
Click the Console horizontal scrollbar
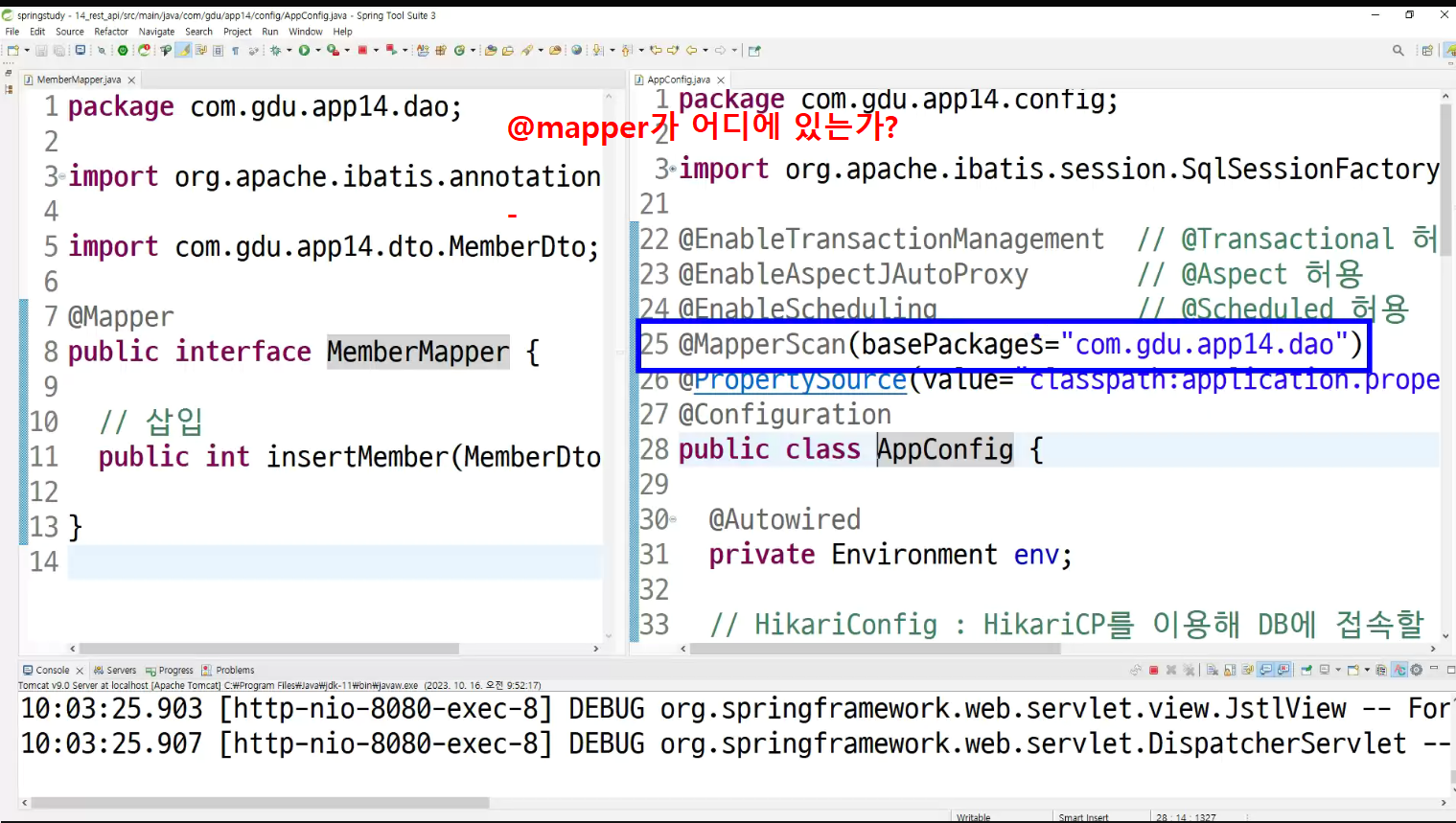point(259,803)
